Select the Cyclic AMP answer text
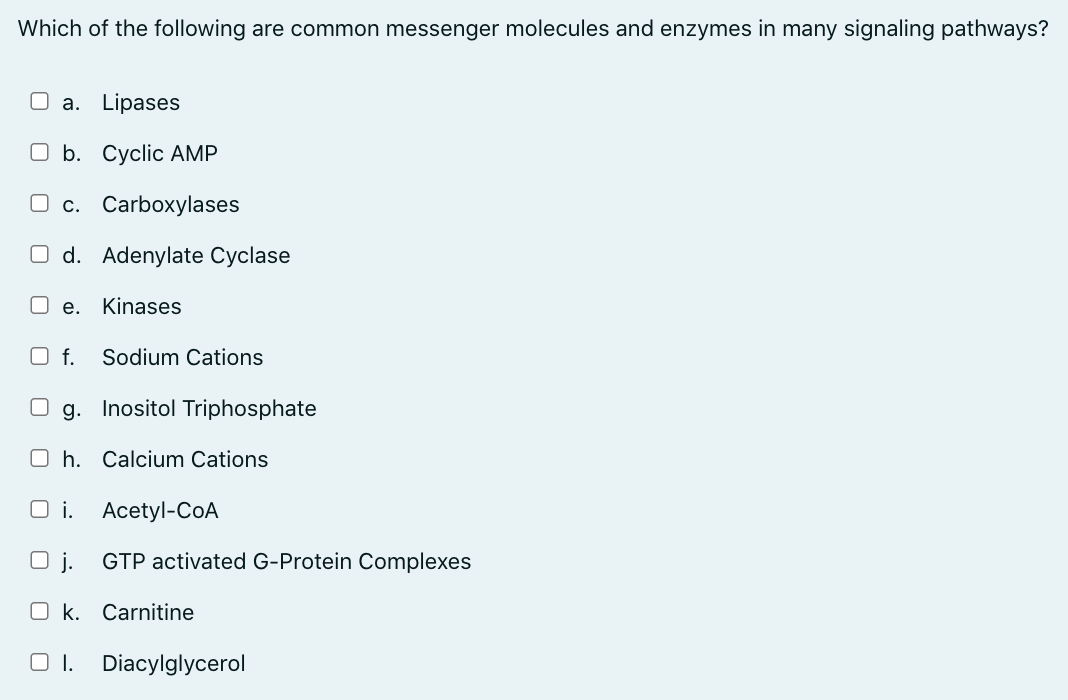Screen dimensions: 1068x700 [x=159, y=153]
